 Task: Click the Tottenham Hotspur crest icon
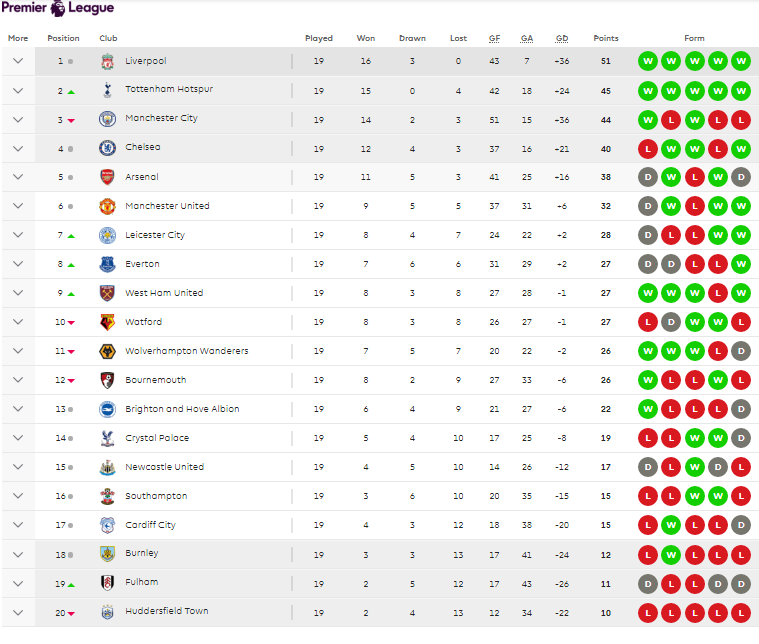tap(107, 90)
